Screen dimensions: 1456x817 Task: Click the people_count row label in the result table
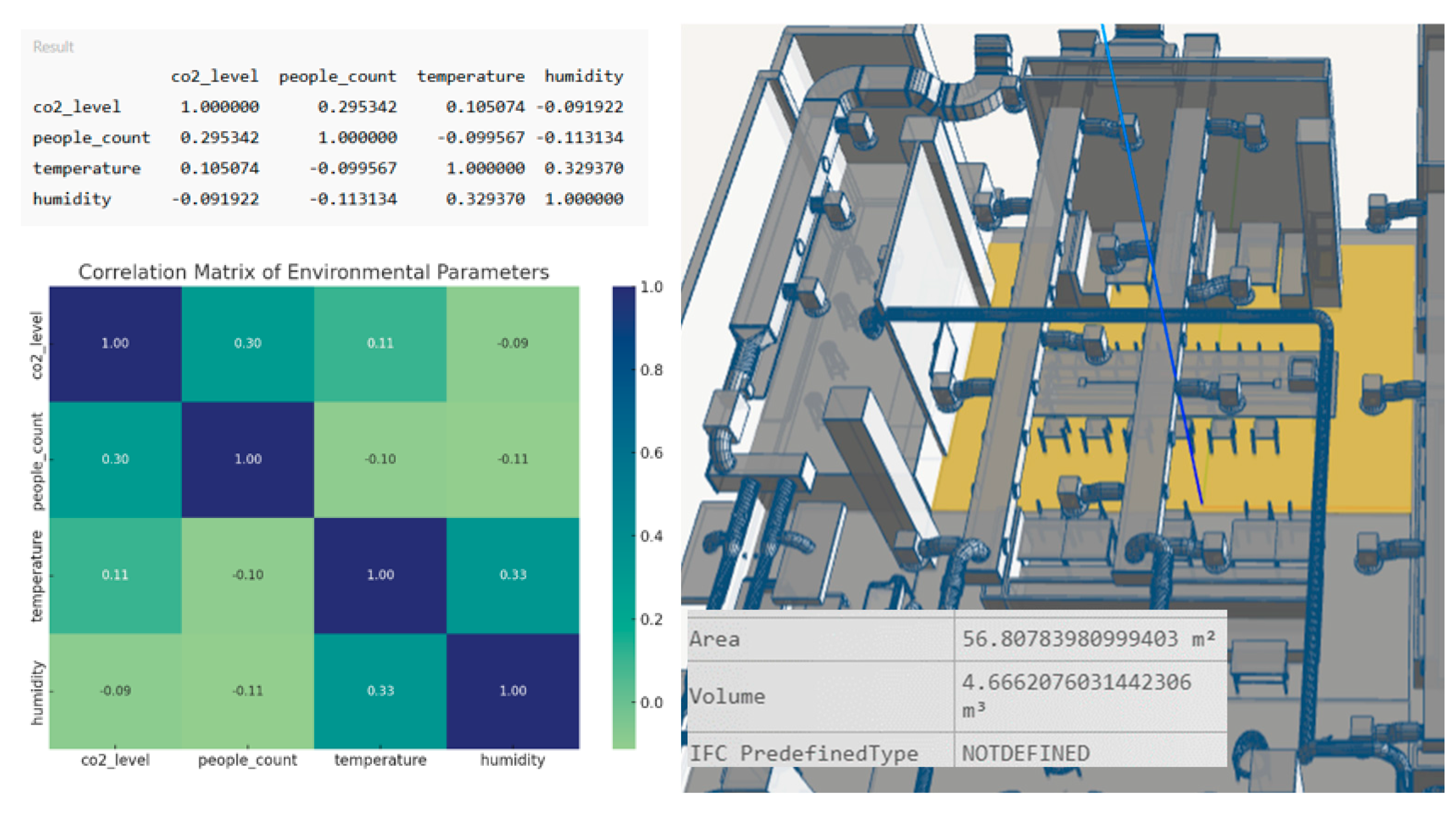(x=91, y=137)
